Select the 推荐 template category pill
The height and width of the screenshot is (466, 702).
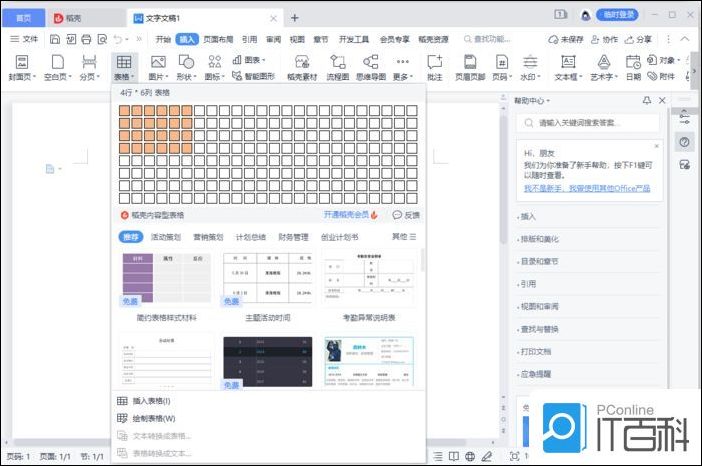tap(131, 237)
